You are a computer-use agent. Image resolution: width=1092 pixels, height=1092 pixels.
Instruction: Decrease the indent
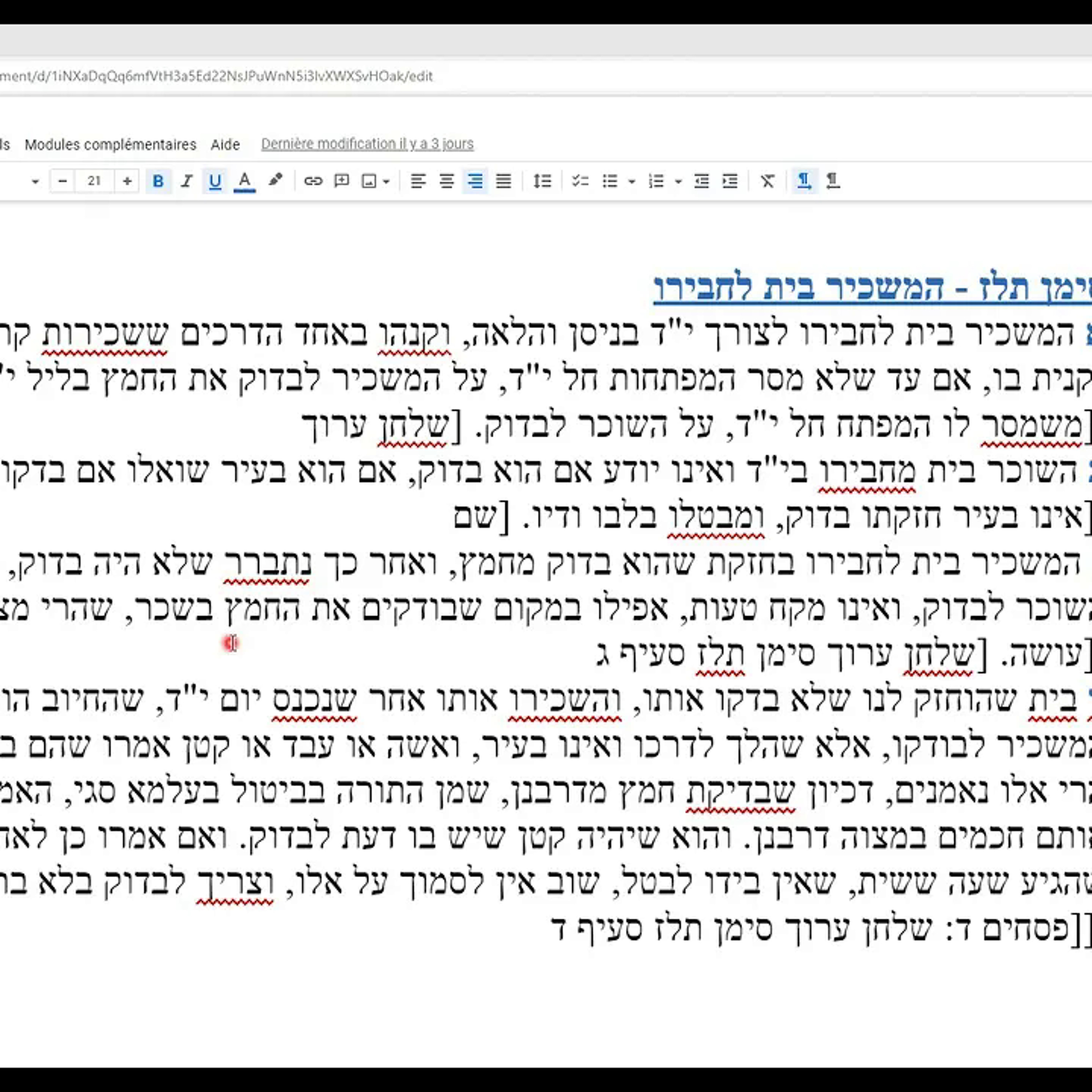coord(701,181)
